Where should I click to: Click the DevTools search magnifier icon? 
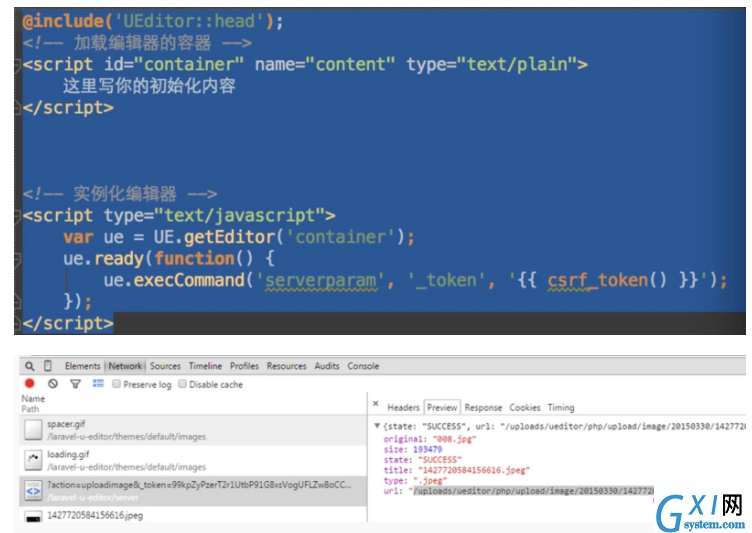coord(30,366)
